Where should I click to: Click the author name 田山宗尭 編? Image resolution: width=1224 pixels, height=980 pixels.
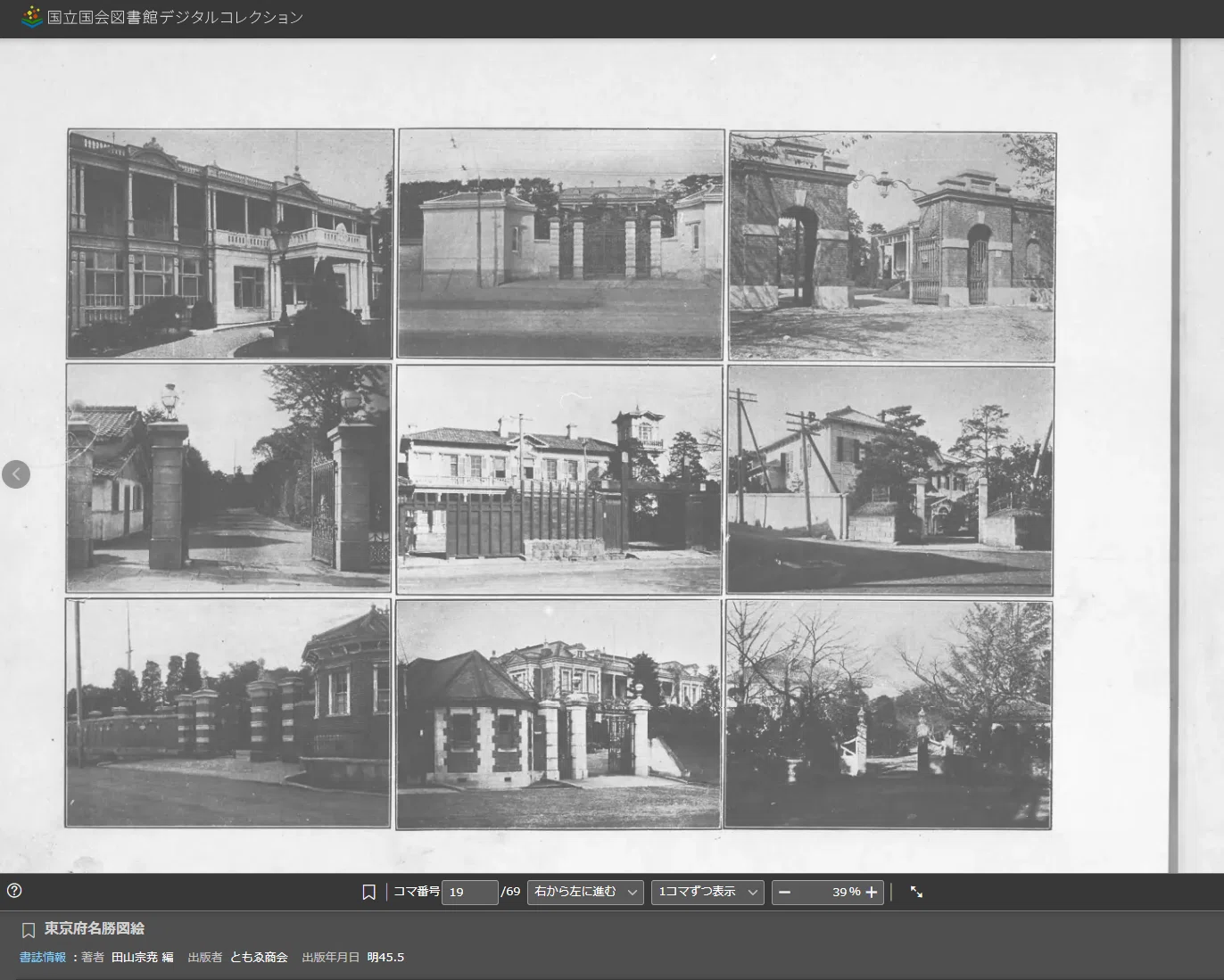[142, 957]
